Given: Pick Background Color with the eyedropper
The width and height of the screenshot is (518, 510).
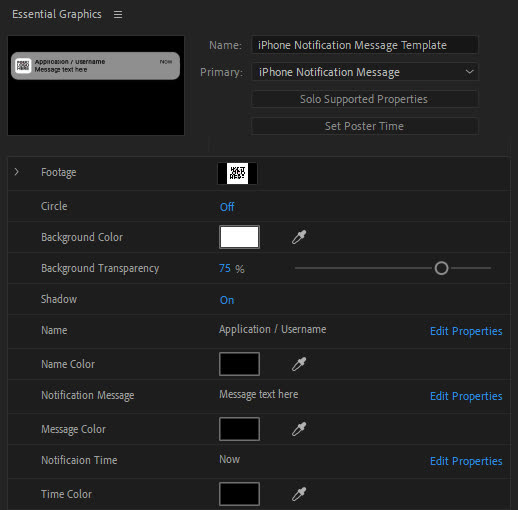Looking at the screenshot, I should click(299, 237).
